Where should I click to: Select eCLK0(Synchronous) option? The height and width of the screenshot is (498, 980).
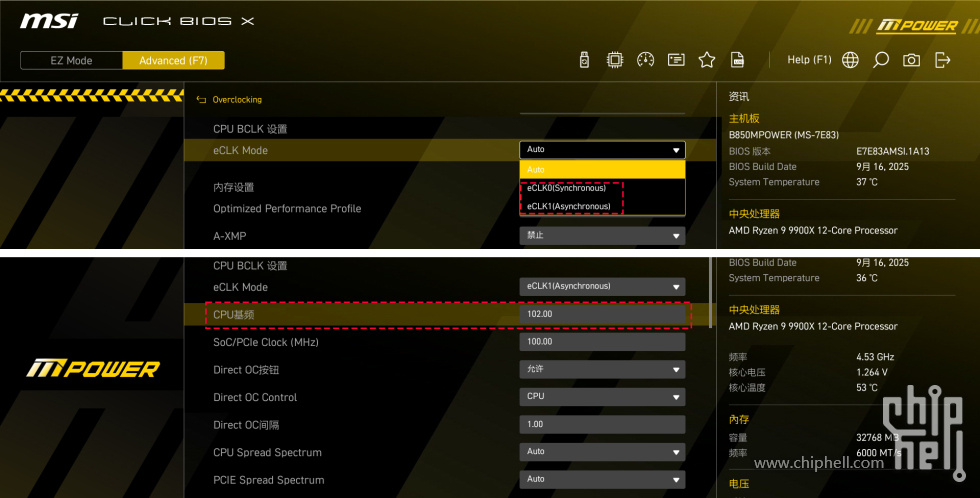coord(567,188)
